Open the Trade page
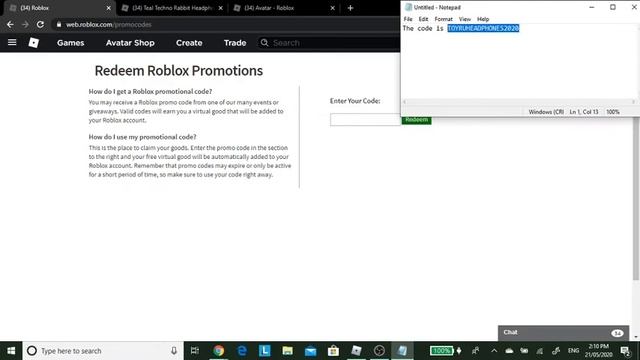 coord(235,43)
